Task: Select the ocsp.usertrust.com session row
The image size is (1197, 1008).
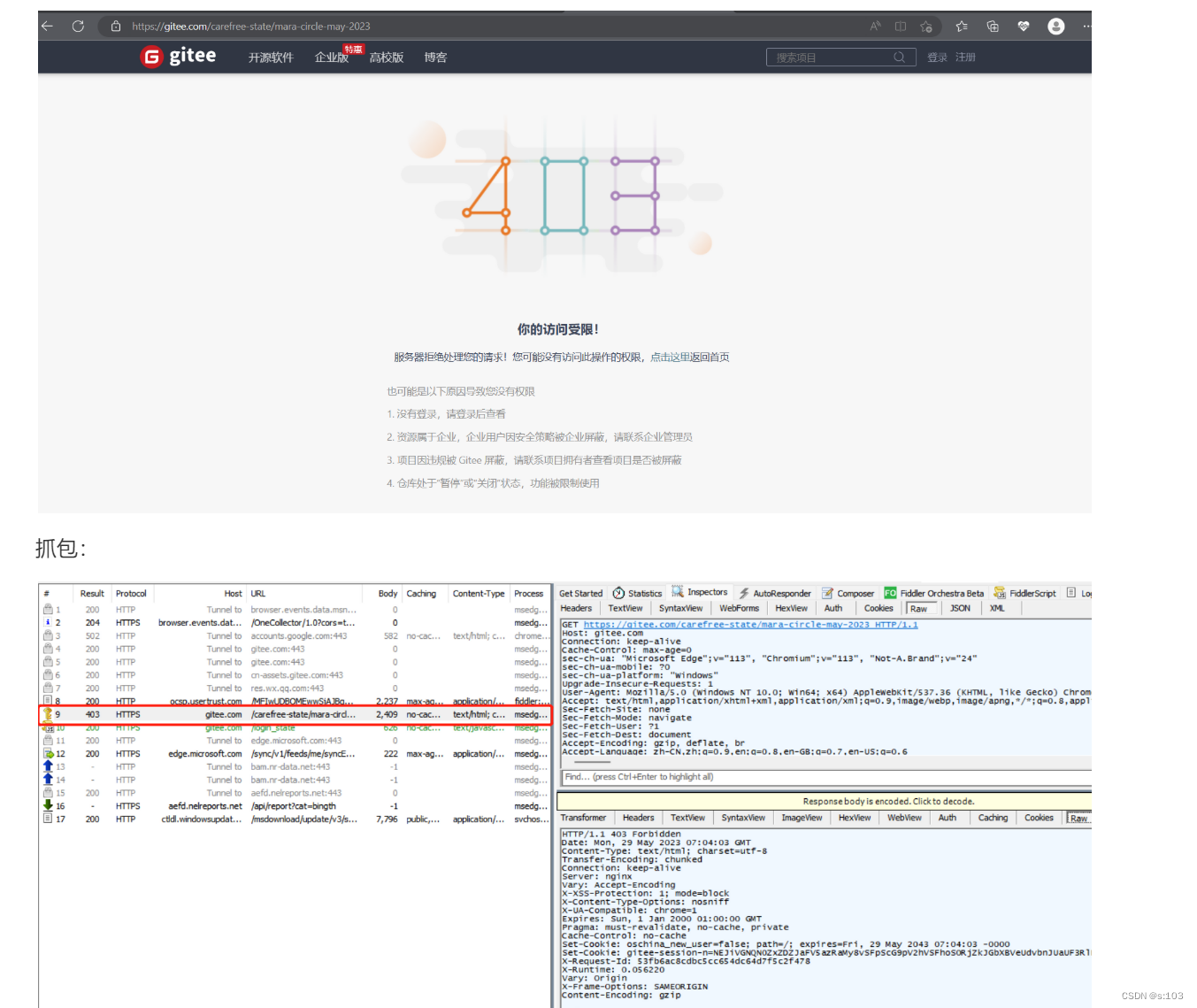Action: tap(293, 701)
